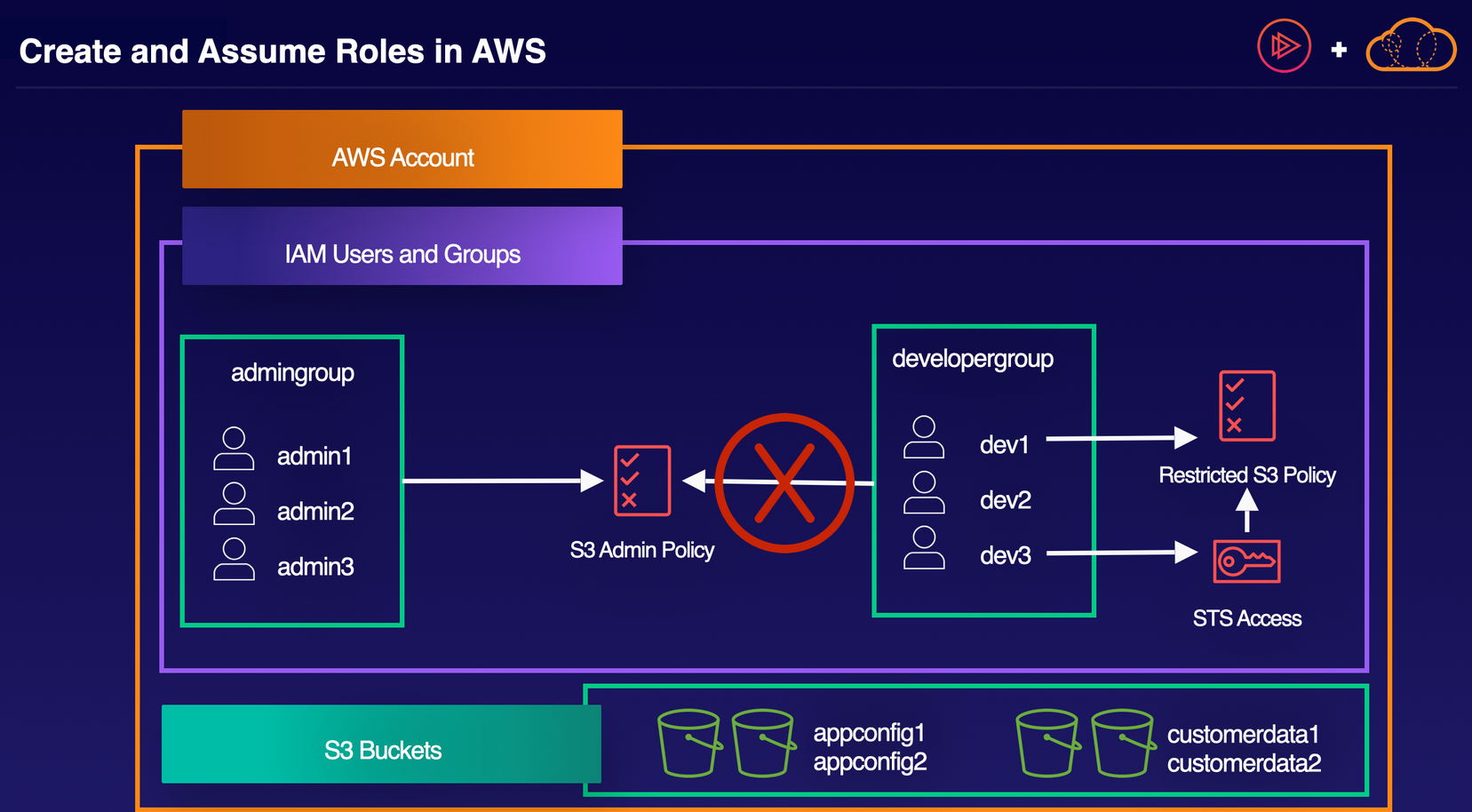Click the Pluralsight logo
Viewport: 1472px width, 812px height.
tap(1283, 46)
